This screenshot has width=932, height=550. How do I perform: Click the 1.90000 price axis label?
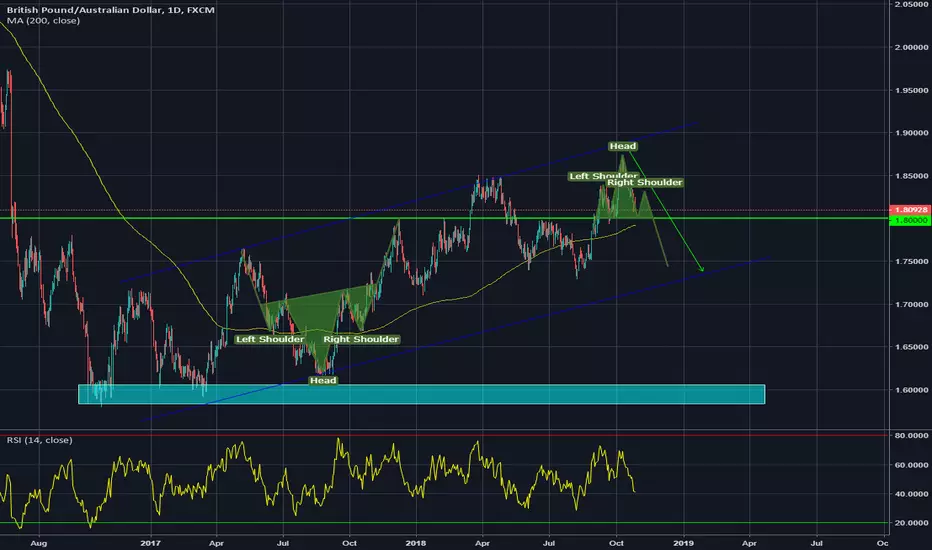[x=912, y=133]
